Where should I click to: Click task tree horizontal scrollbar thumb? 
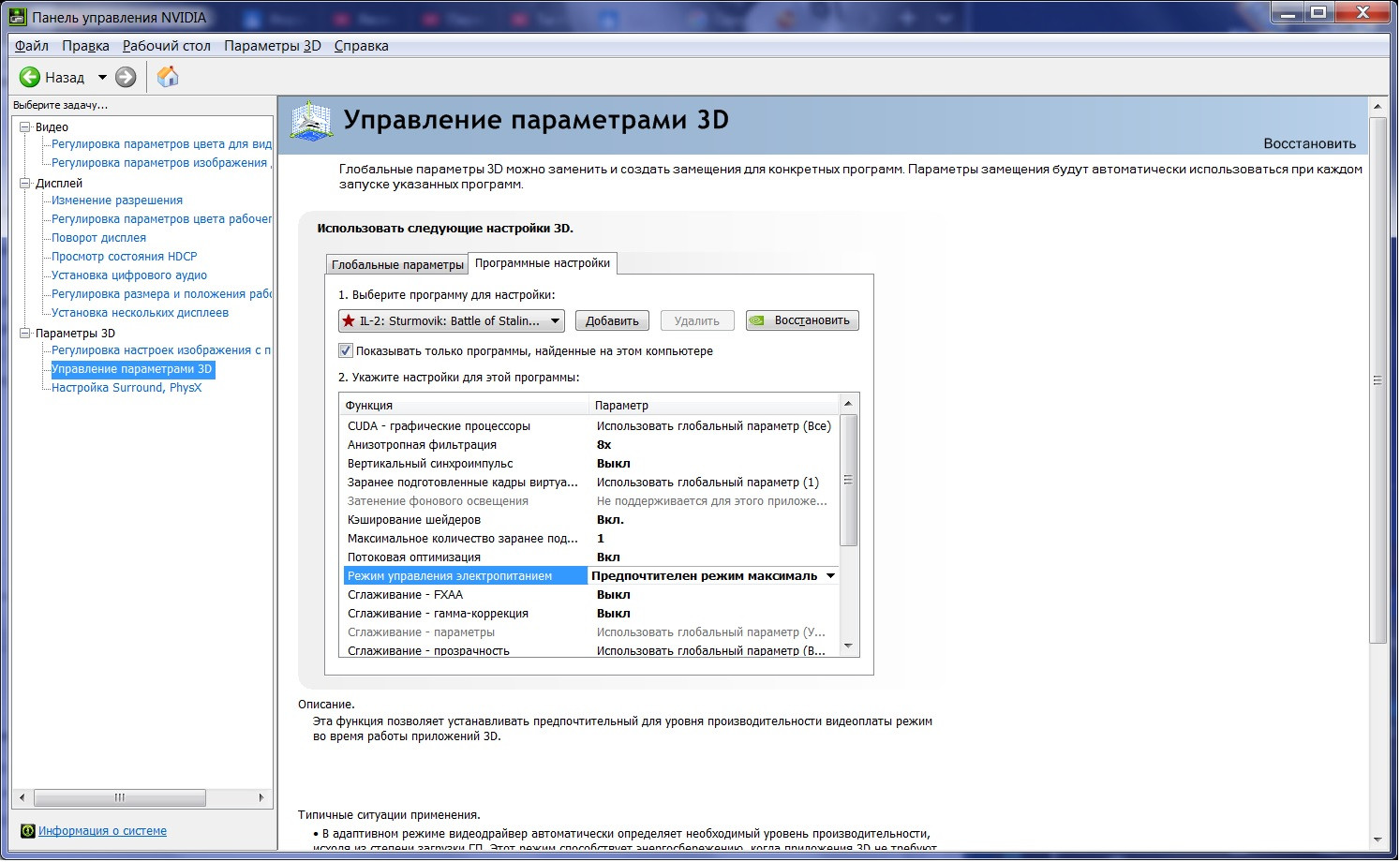[119, 798]
